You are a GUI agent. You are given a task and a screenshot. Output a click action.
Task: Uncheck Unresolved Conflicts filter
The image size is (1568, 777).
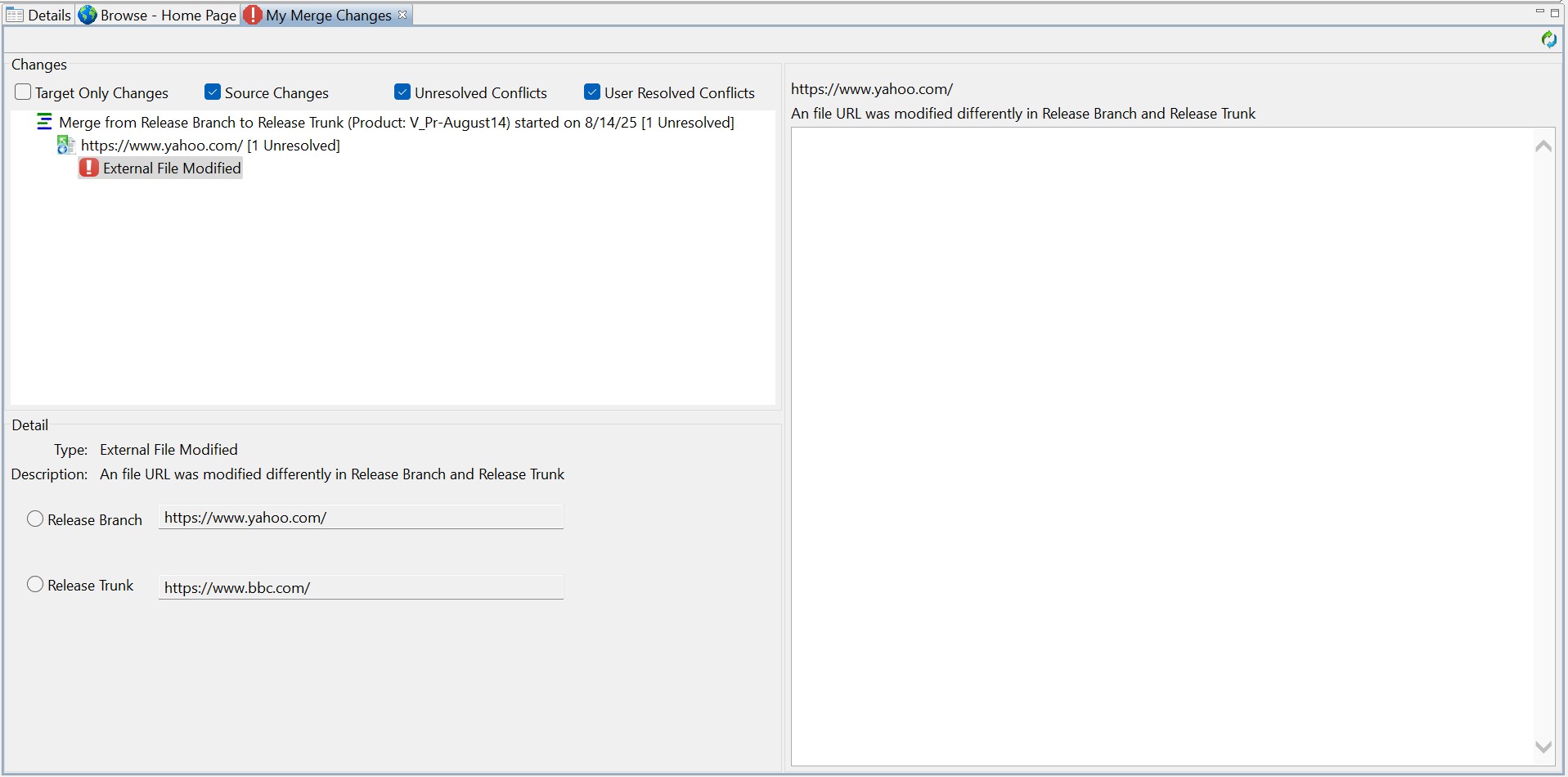pyautogui.click(x=402, y=92)
